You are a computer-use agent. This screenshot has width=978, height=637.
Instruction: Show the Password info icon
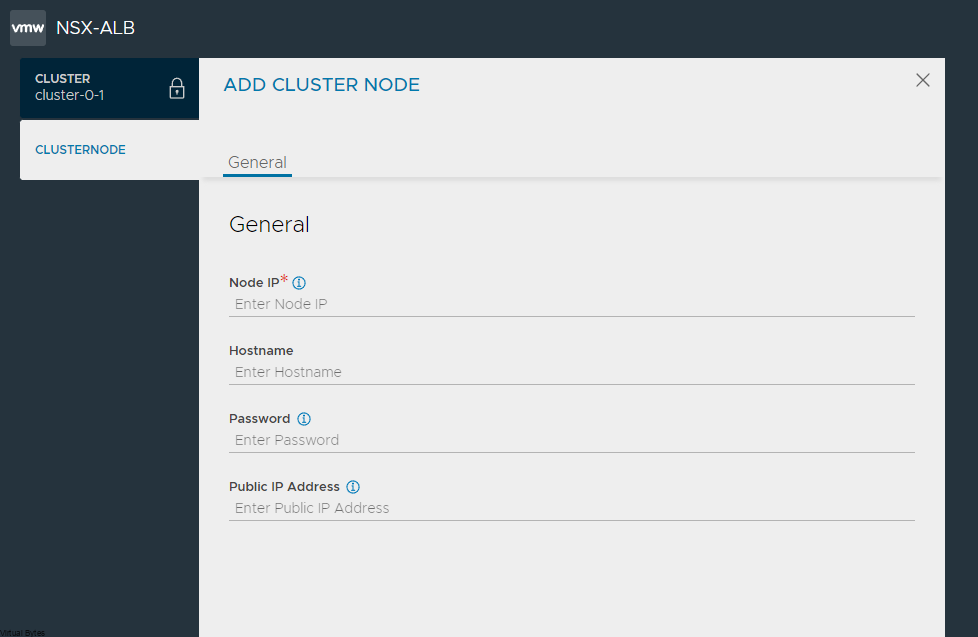[304, 419]
